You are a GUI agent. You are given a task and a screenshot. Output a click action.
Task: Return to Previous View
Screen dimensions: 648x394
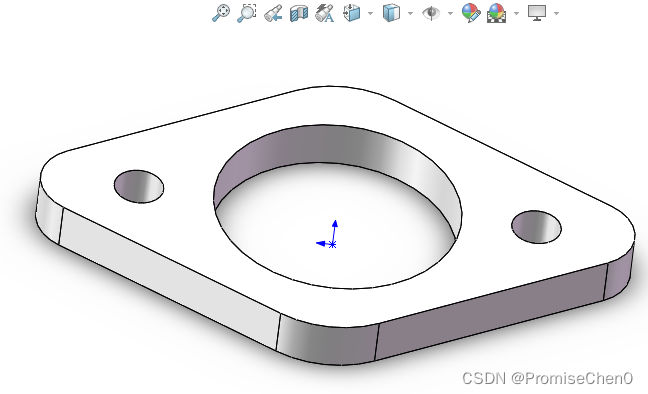(x=273, y=13)
